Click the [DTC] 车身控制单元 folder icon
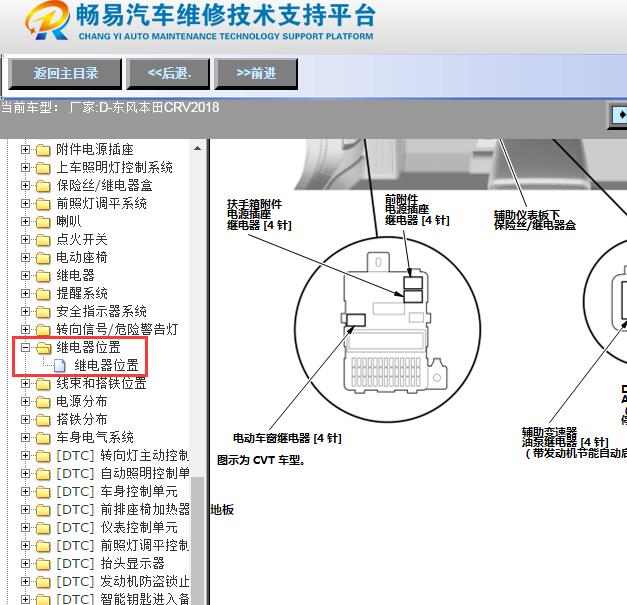 pos(43,492)
